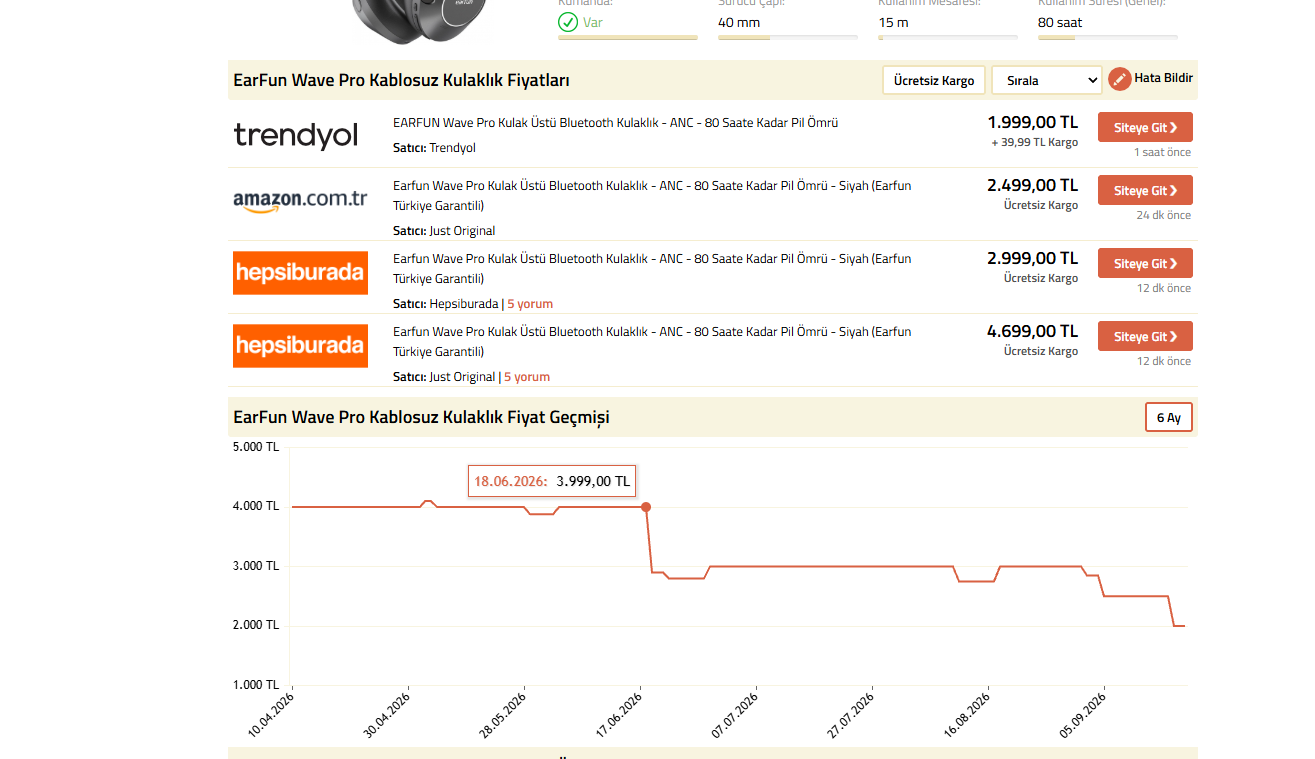Image resolution: width=1315 pixels, height=759 pixels.
Task: Click Siteye Git for the 4.699,00 TL offer
Action: pyautogui.click(x=1145, y=336)
